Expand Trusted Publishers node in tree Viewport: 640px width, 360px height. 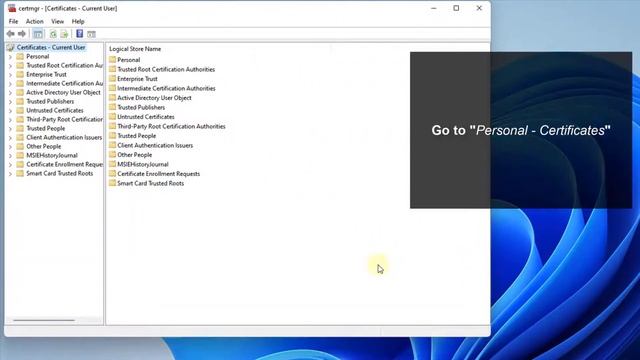point(10,102)
